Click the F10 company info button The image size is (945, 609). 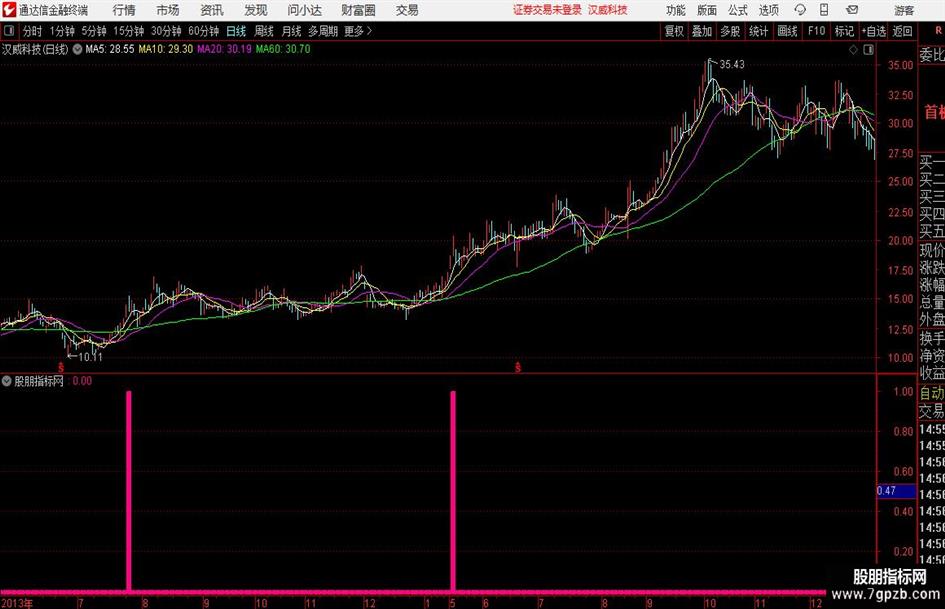[817, 31]
